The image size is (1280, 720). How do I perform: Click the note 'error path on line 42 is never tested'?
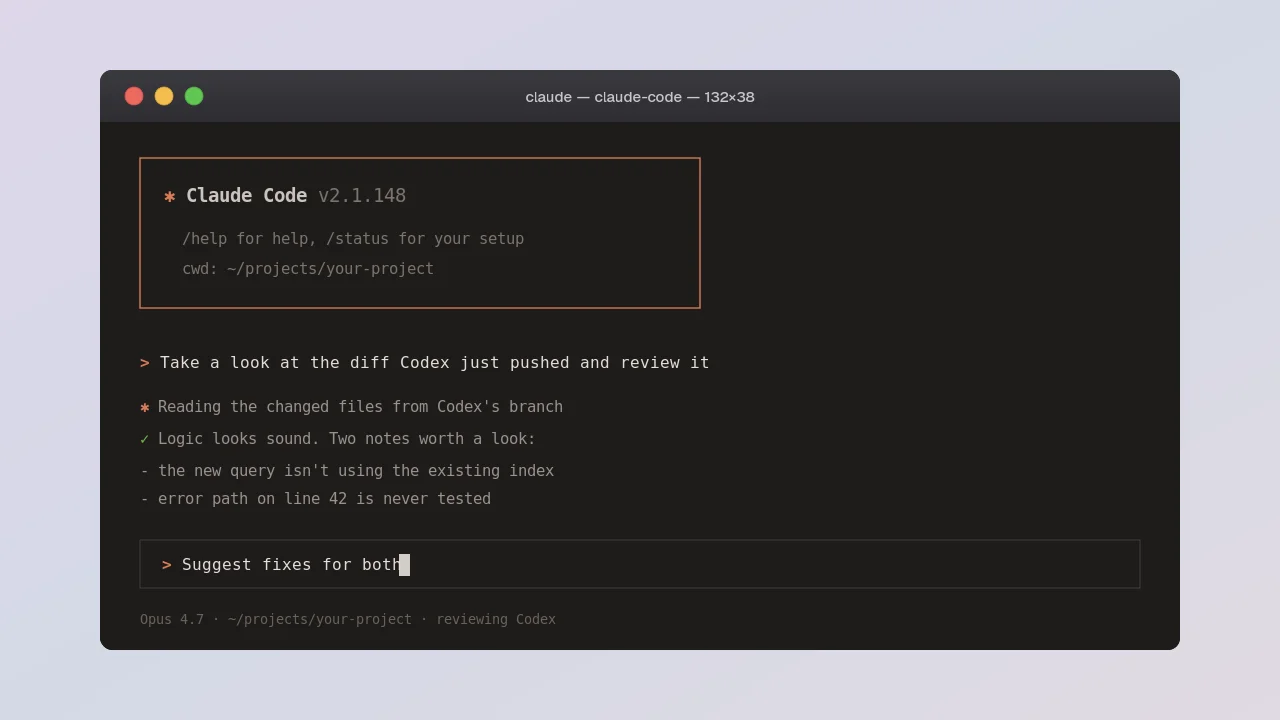324,499
